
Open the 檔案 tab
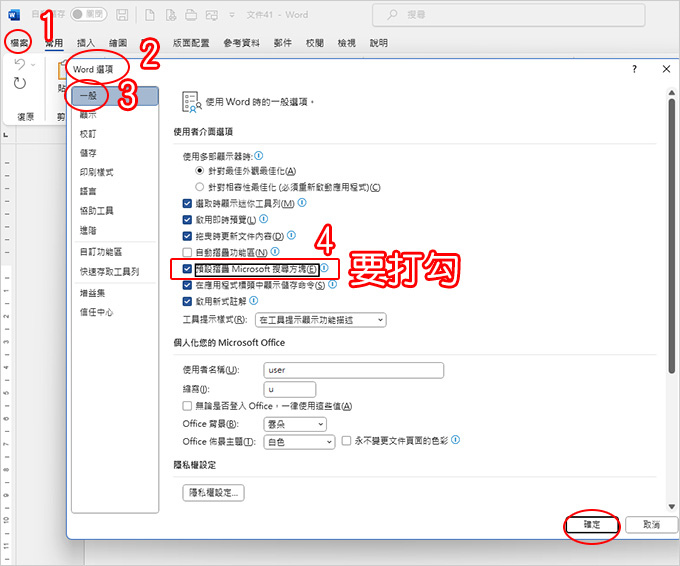[19, 43]
